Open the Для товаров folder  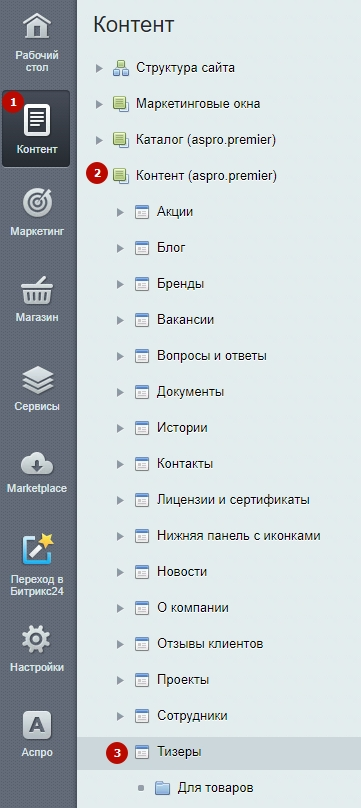(x=215, y=788)
